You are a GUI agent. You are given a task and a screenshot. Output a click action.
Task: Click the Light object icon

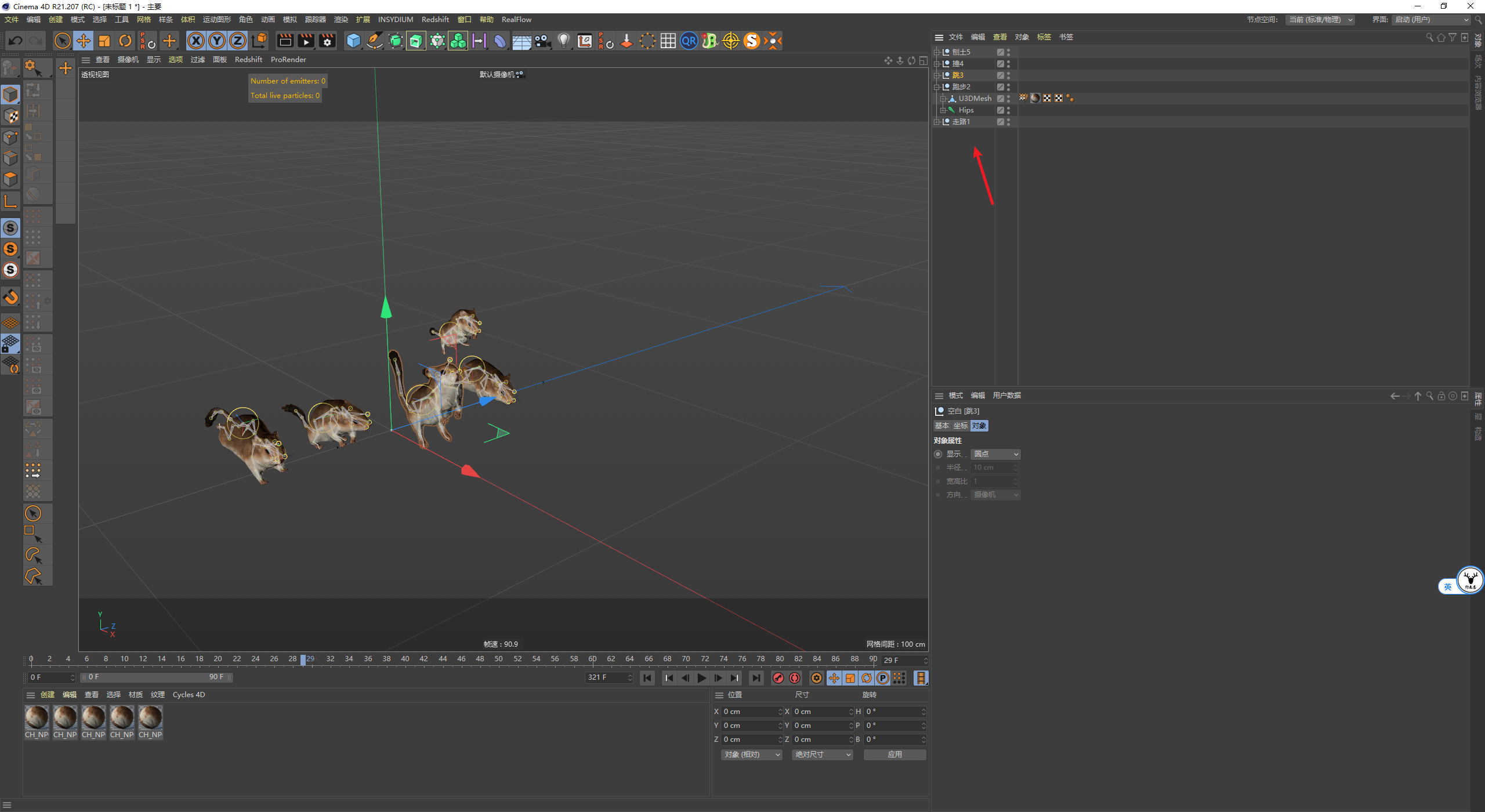click(563, 41)
